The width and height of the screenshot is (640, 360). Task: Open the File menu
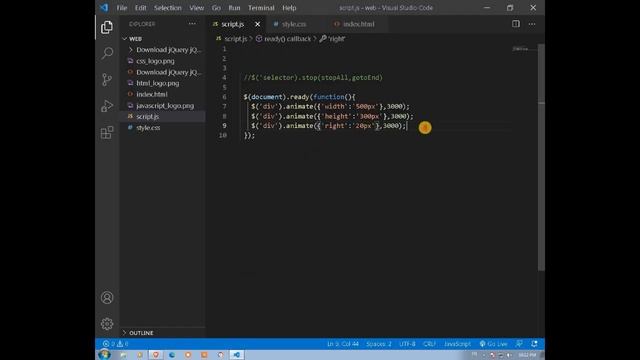pyautogui.click(x=122, y=8)
